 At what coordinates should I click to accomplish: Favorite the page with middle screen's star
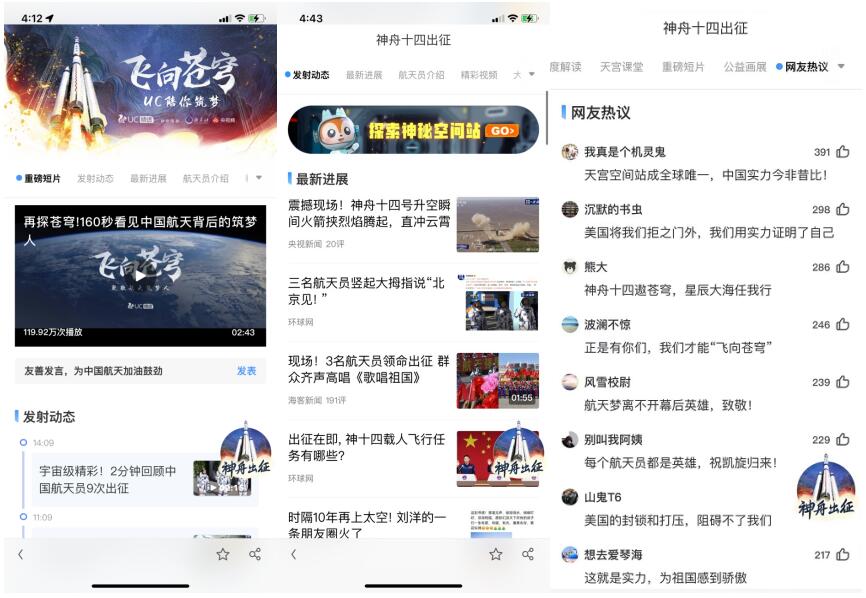coord(496,554)
